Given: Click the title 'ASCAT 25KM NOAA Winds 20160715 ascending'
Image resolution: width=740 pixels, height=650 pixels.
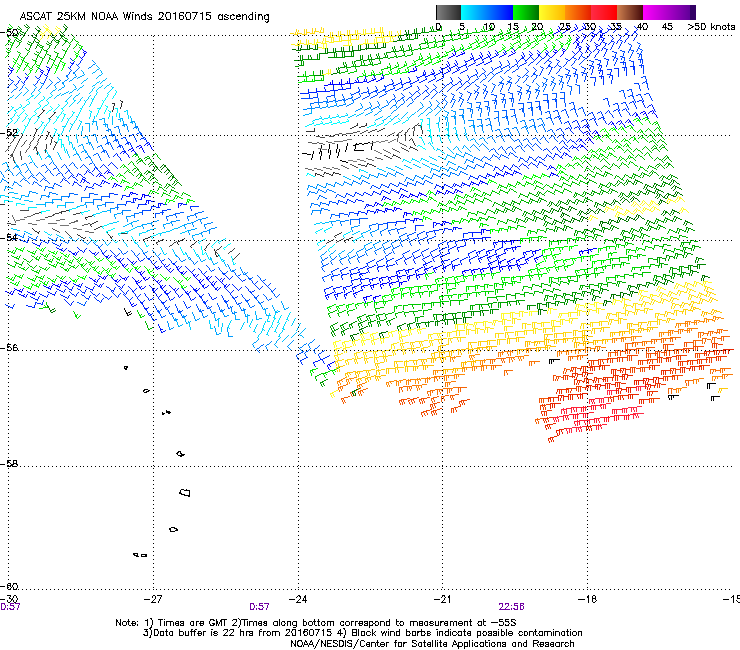Looking at the screenshot, I should pyautogui.click(x=144, y=17).
